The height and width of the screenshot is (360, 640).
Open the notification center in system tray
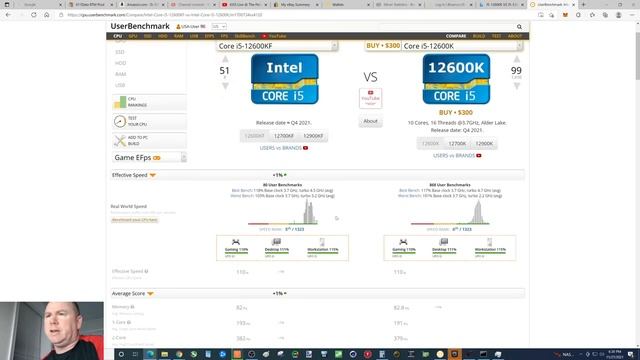pyautogui.click(x=631, y=354)
